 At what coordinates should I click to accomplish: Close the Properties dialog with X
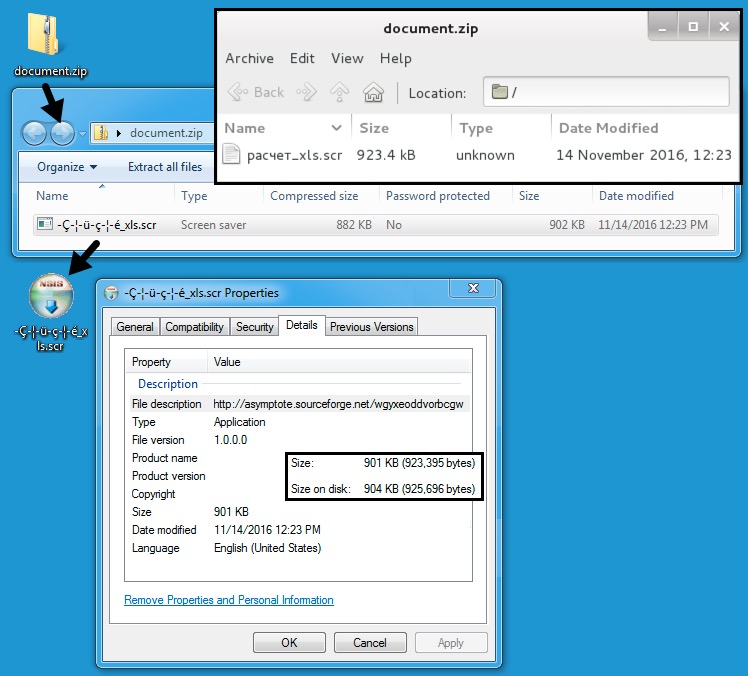pos(473,288)
